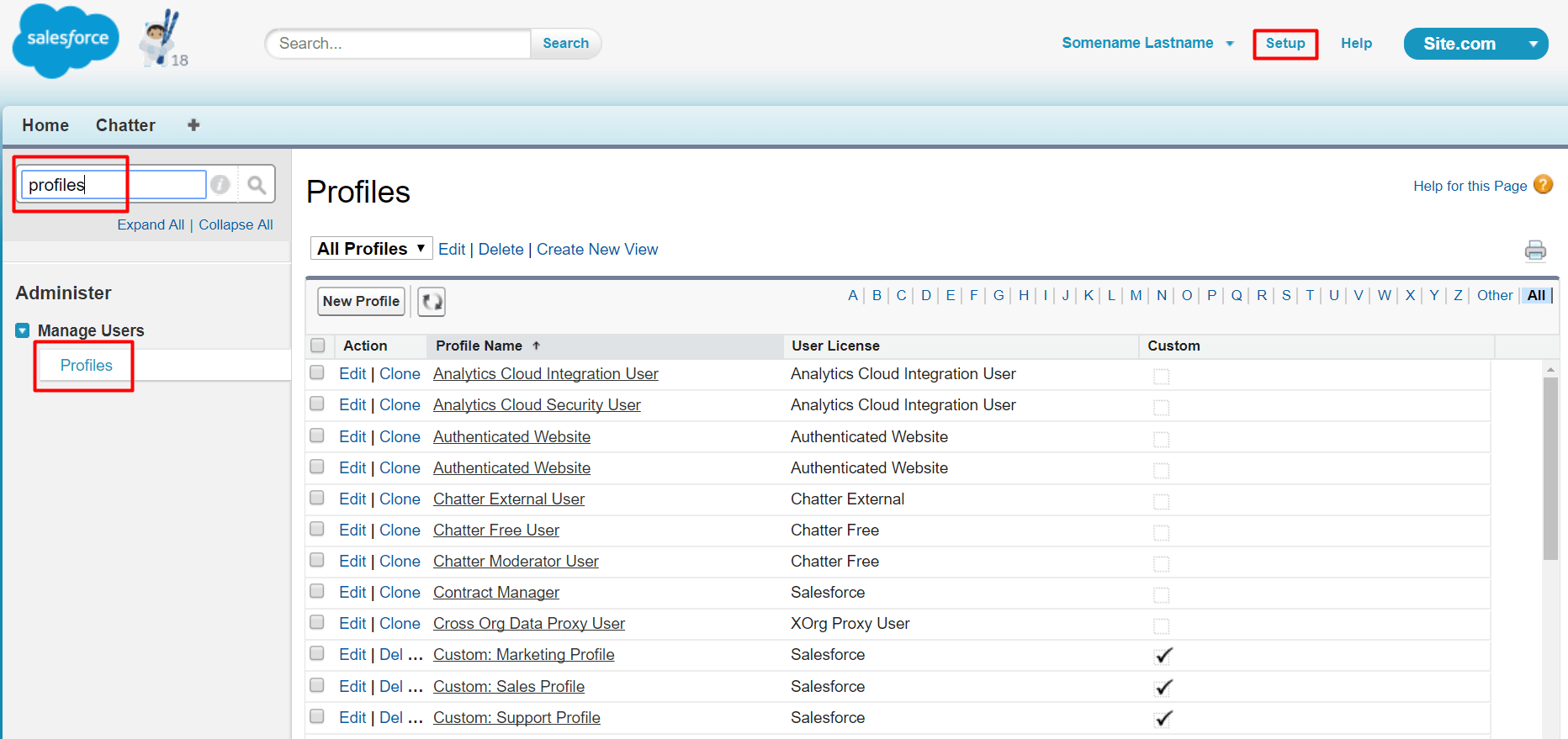Screen dimensions: 1568x739
Task: Click the Salesforce cloud logo
Action: click(x=66, y=40)
